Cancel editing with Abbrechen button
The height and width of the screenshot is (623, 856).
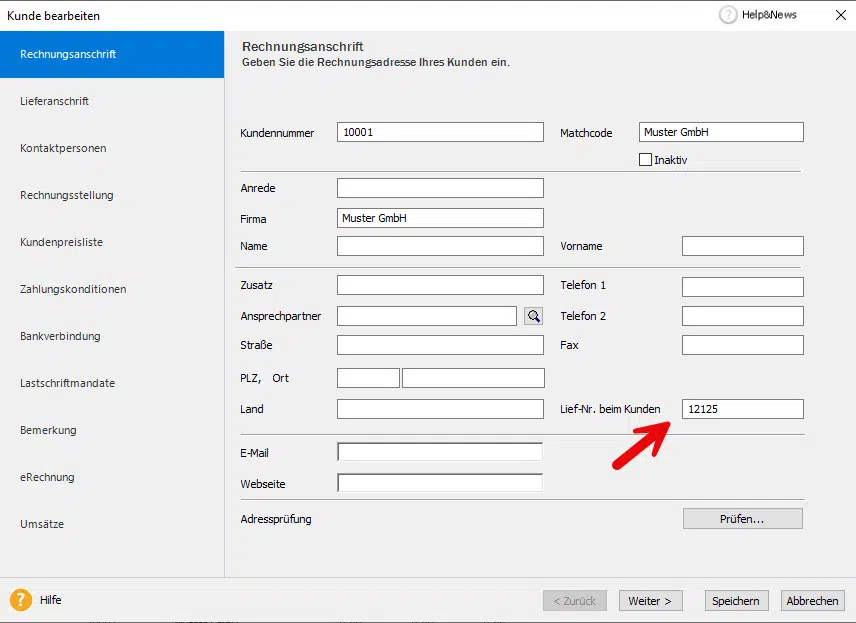tap(812, 601)
